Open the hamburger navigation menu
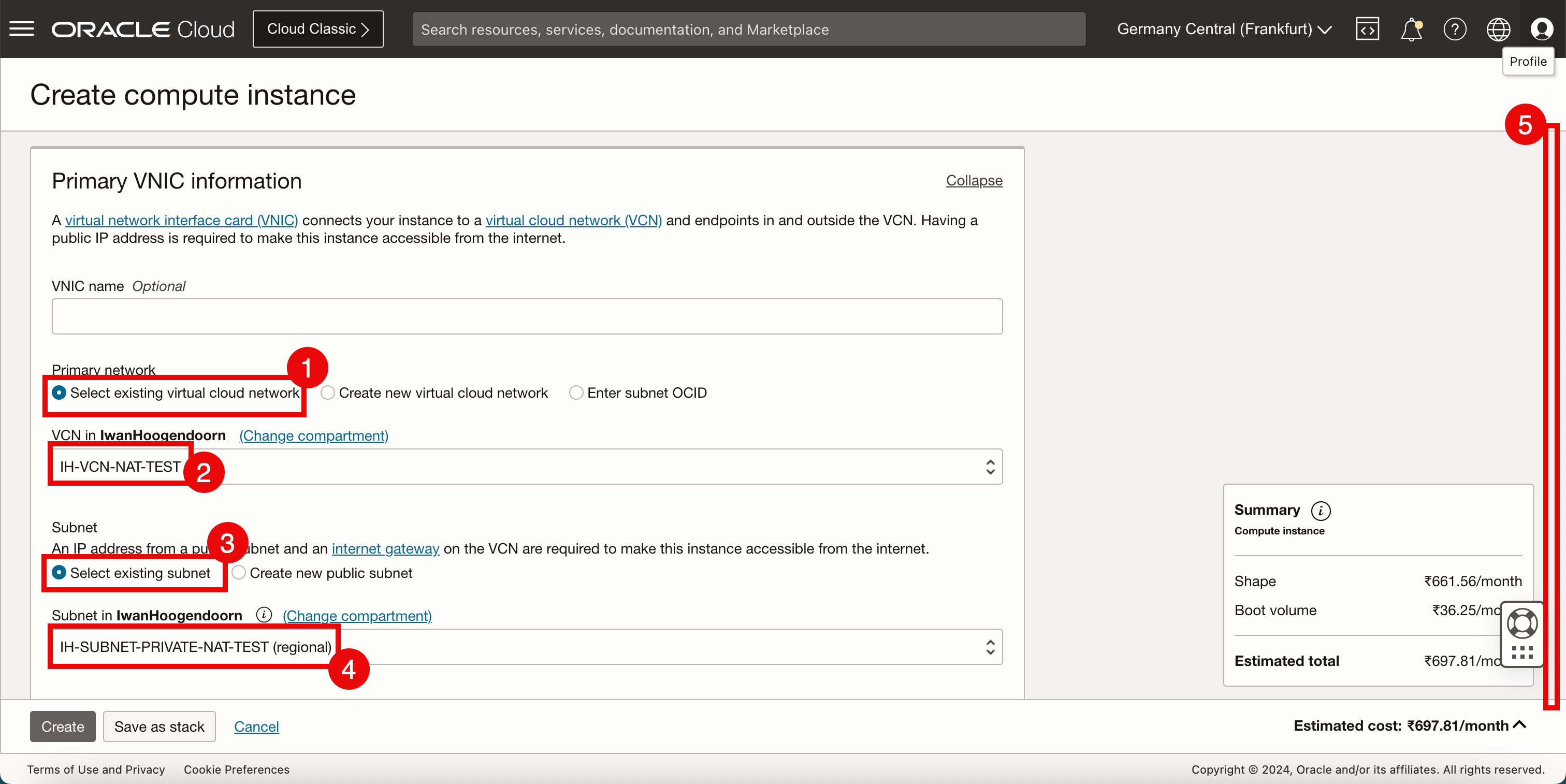 [22, 29]
